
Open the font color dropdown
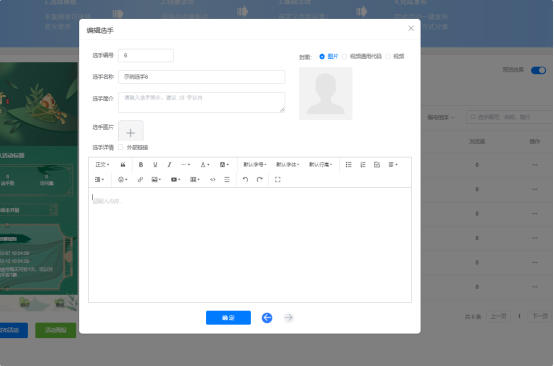click(205, 165)
